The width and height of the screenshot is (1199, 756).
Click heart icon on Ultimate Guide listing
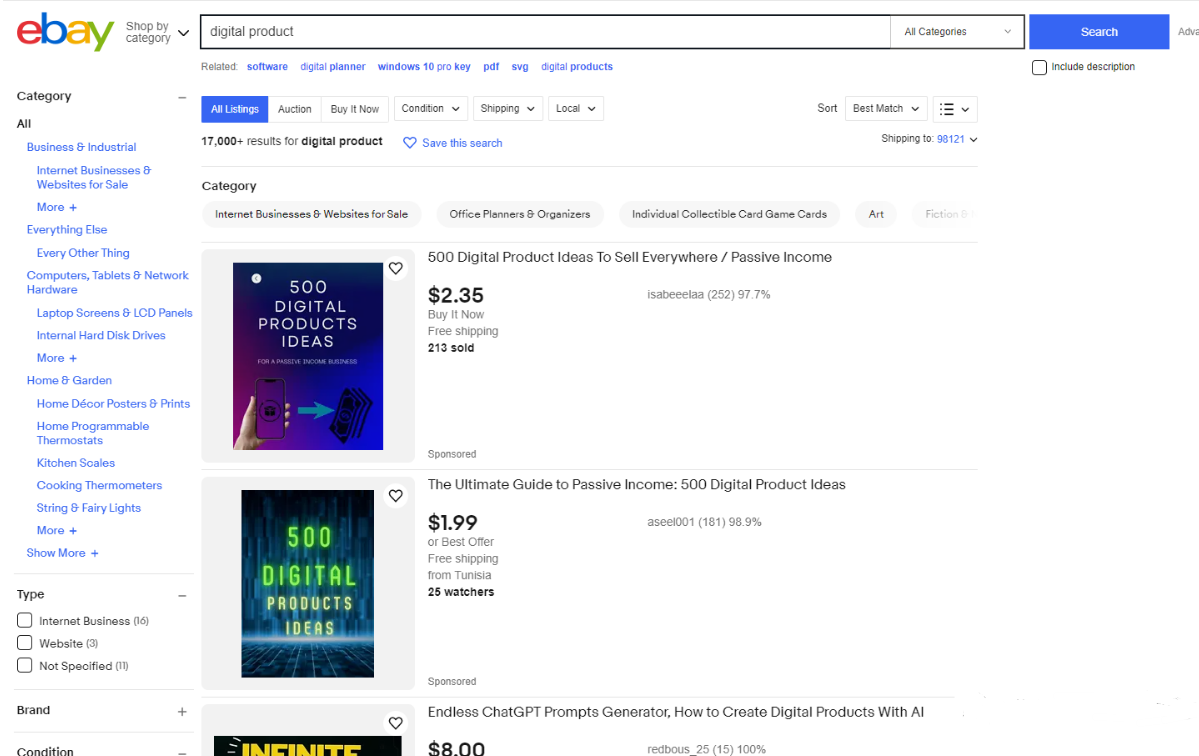pyautogui.click(x=396, y=496)
